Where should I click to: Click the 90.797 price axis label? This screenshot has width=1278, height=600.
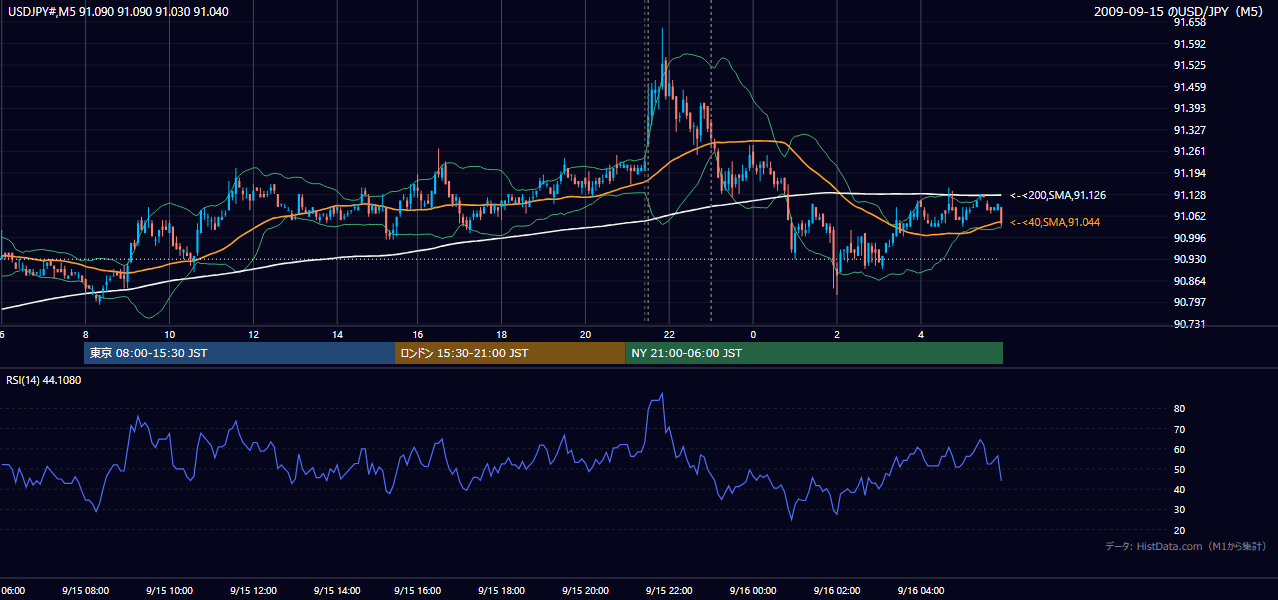tap(1188, 302)
